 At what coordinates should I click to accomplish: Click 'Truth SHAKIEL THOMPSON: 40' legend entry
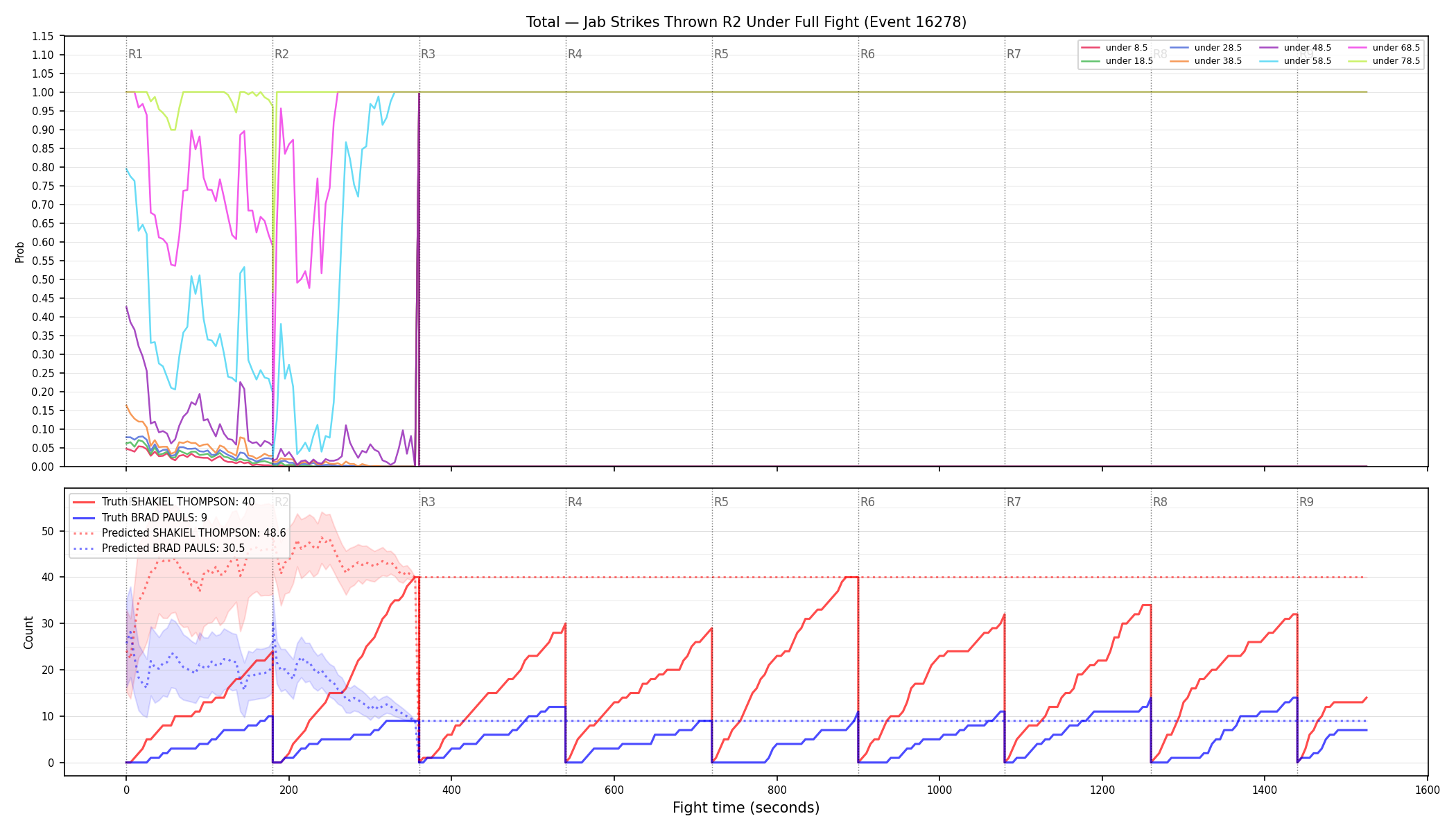pyautogui.click(x=164, y=502)
